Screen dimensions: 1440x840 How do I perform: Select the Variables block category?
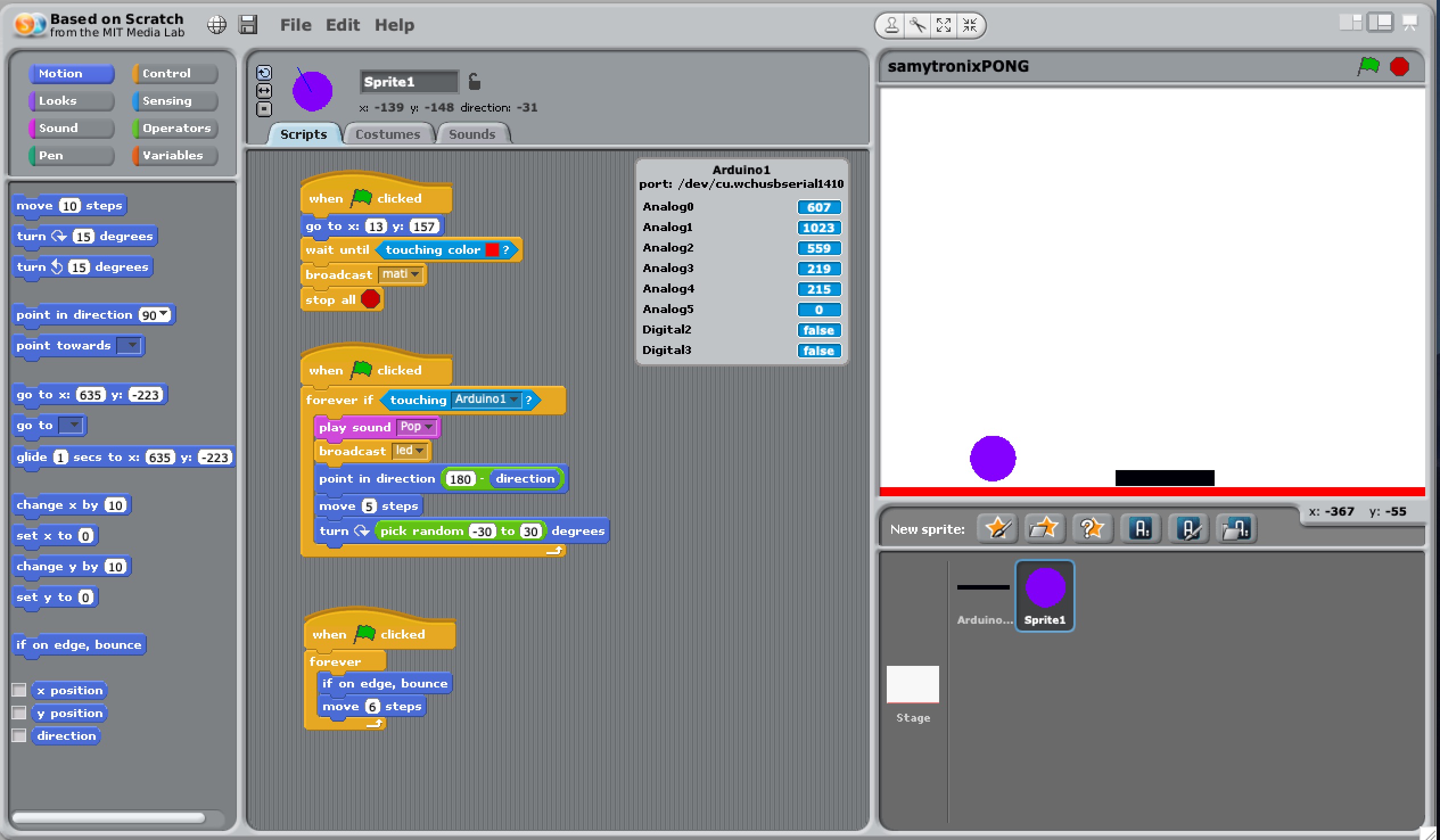[174, 155]
